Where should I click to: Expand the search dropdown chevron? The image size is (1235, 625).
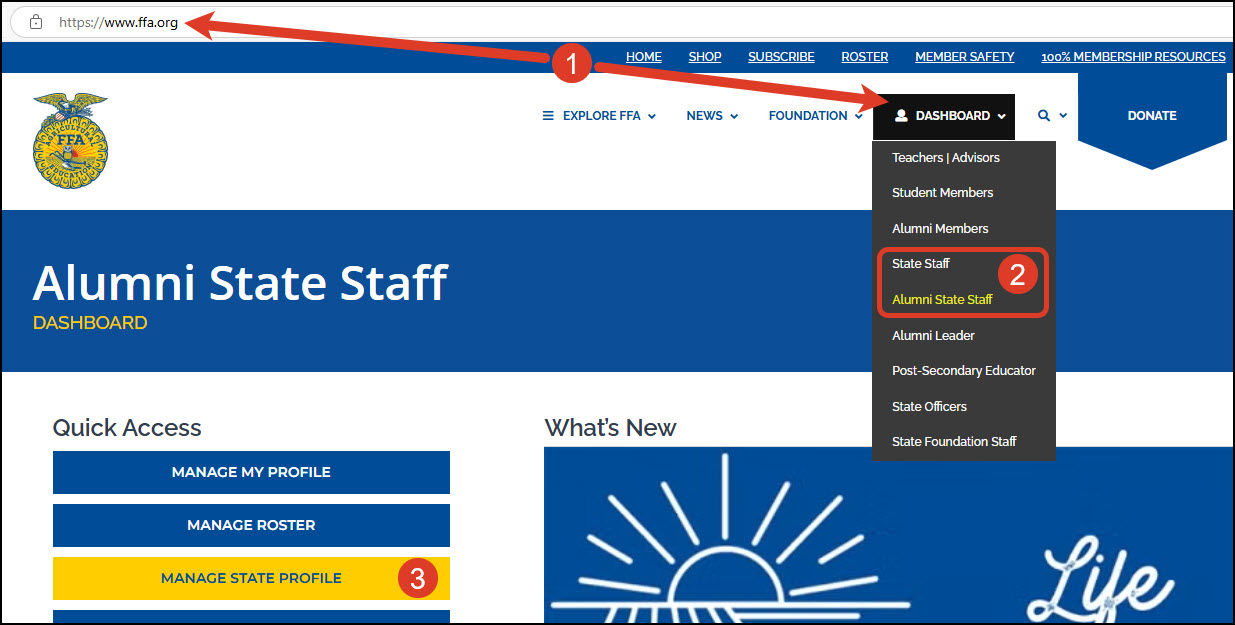click(x=1063, y=116)
